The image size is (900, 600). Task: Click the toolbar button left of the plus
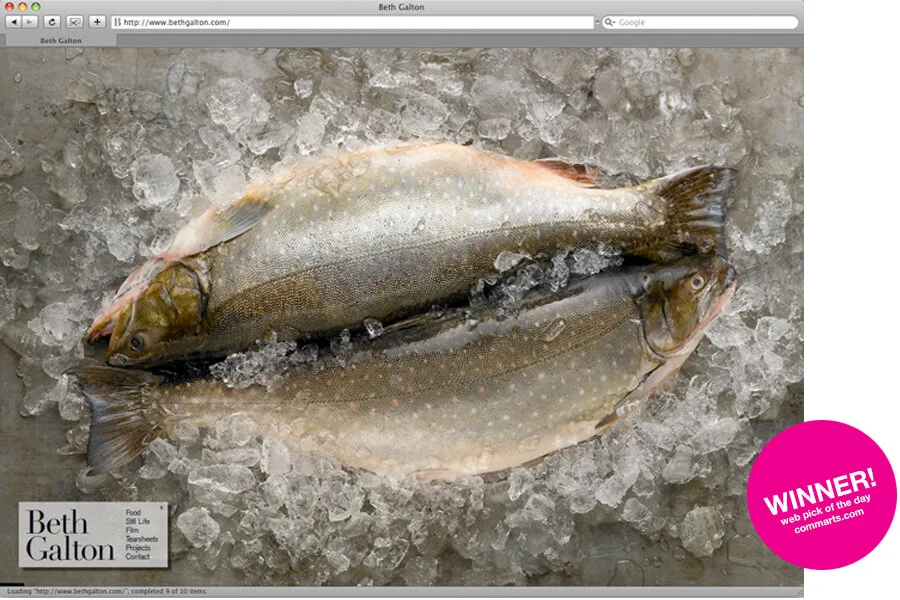click(x=75, y=22)
